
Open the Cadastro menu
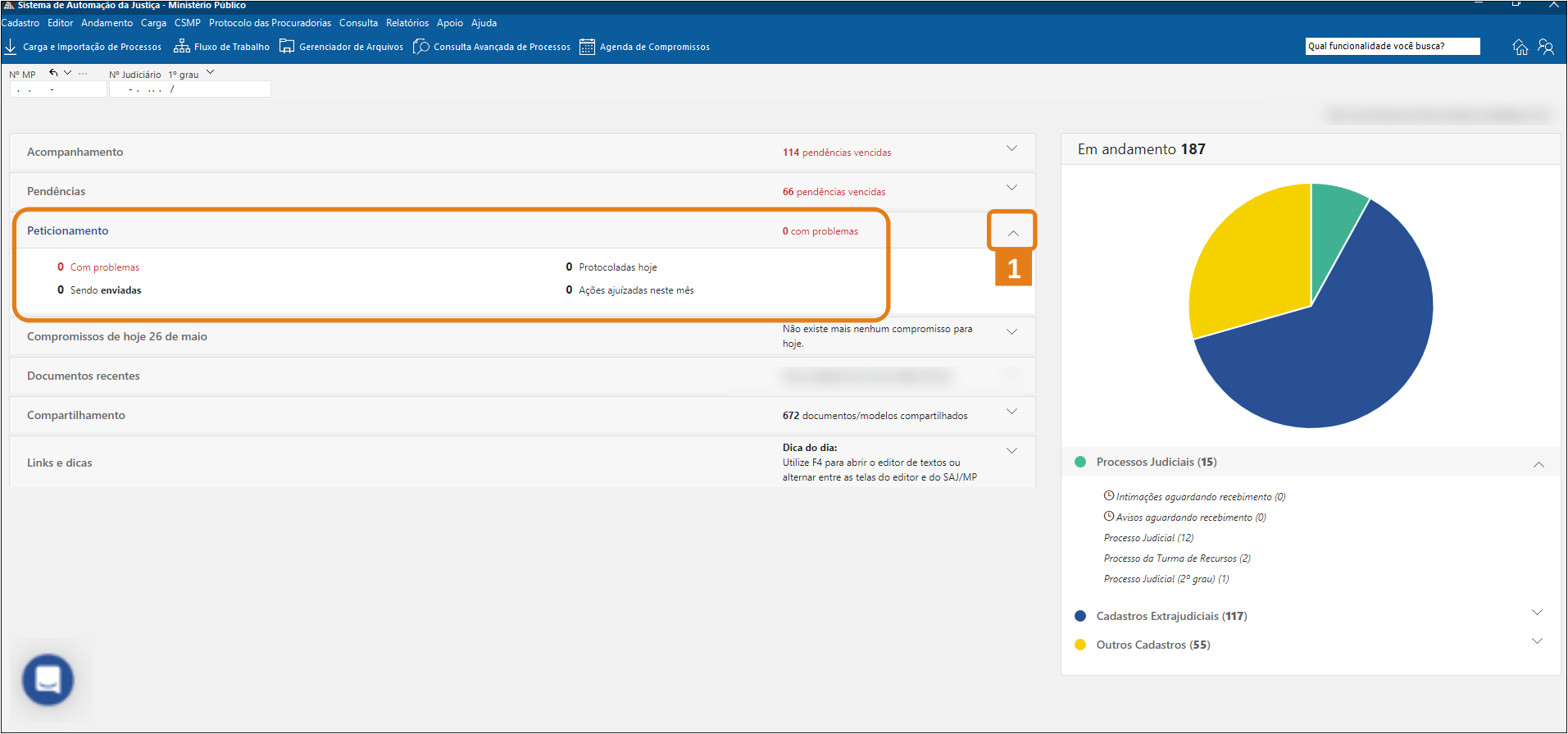point(20,23)
